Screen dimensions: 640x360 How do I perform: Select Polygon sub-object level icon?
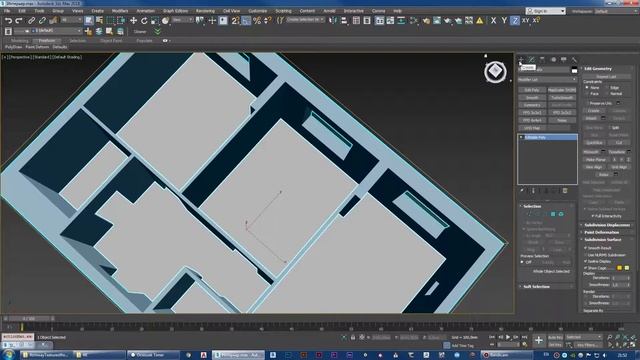tap(553, 214)
